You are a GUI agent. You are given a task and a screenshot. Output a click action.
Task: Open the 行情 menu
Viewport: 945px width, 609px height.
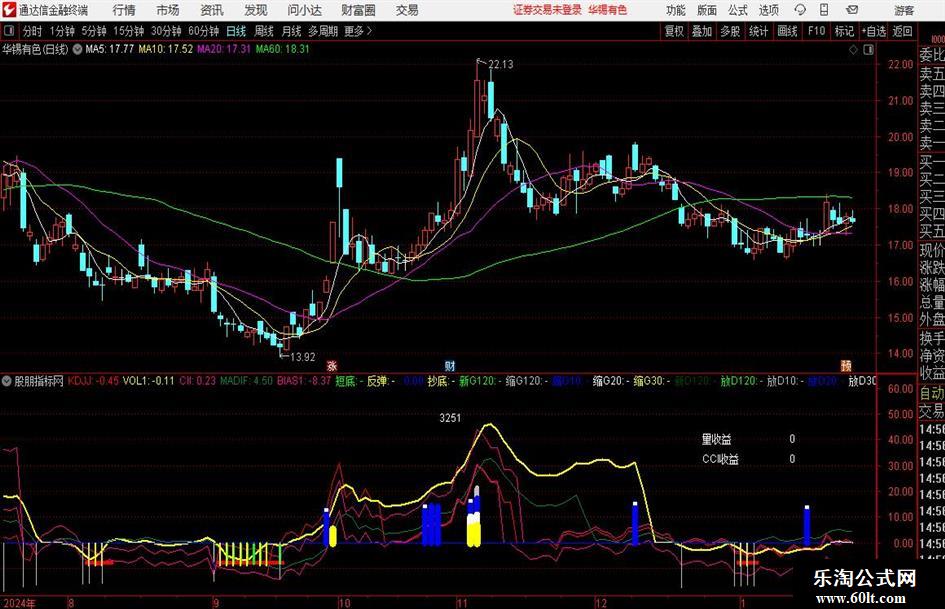pyautogui.click(x=124, y=10)
